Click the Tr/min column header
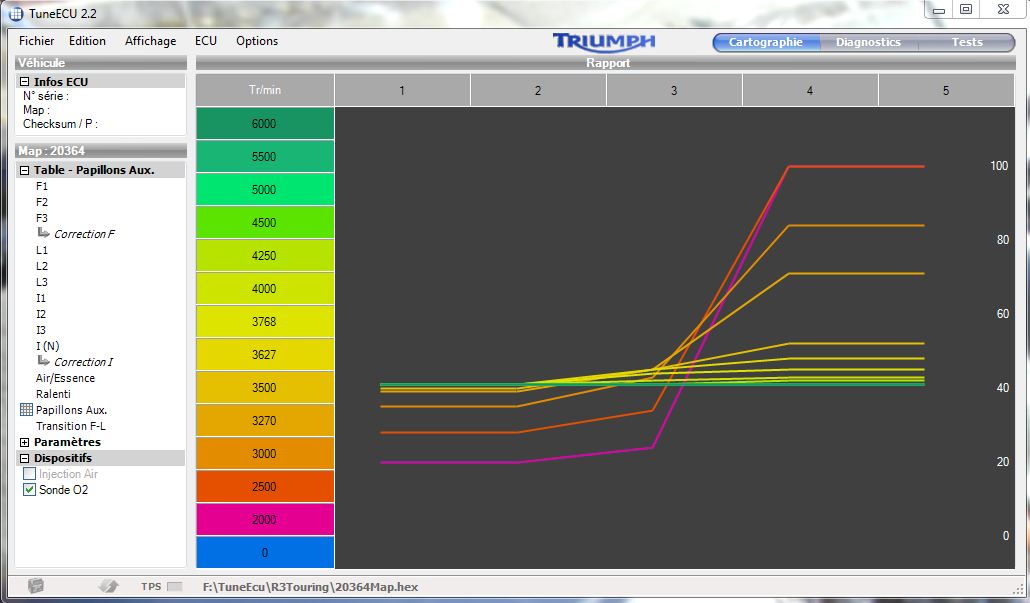Image resolution: width=1030 pixels, height=603 pixels. (x=265, y=90)
